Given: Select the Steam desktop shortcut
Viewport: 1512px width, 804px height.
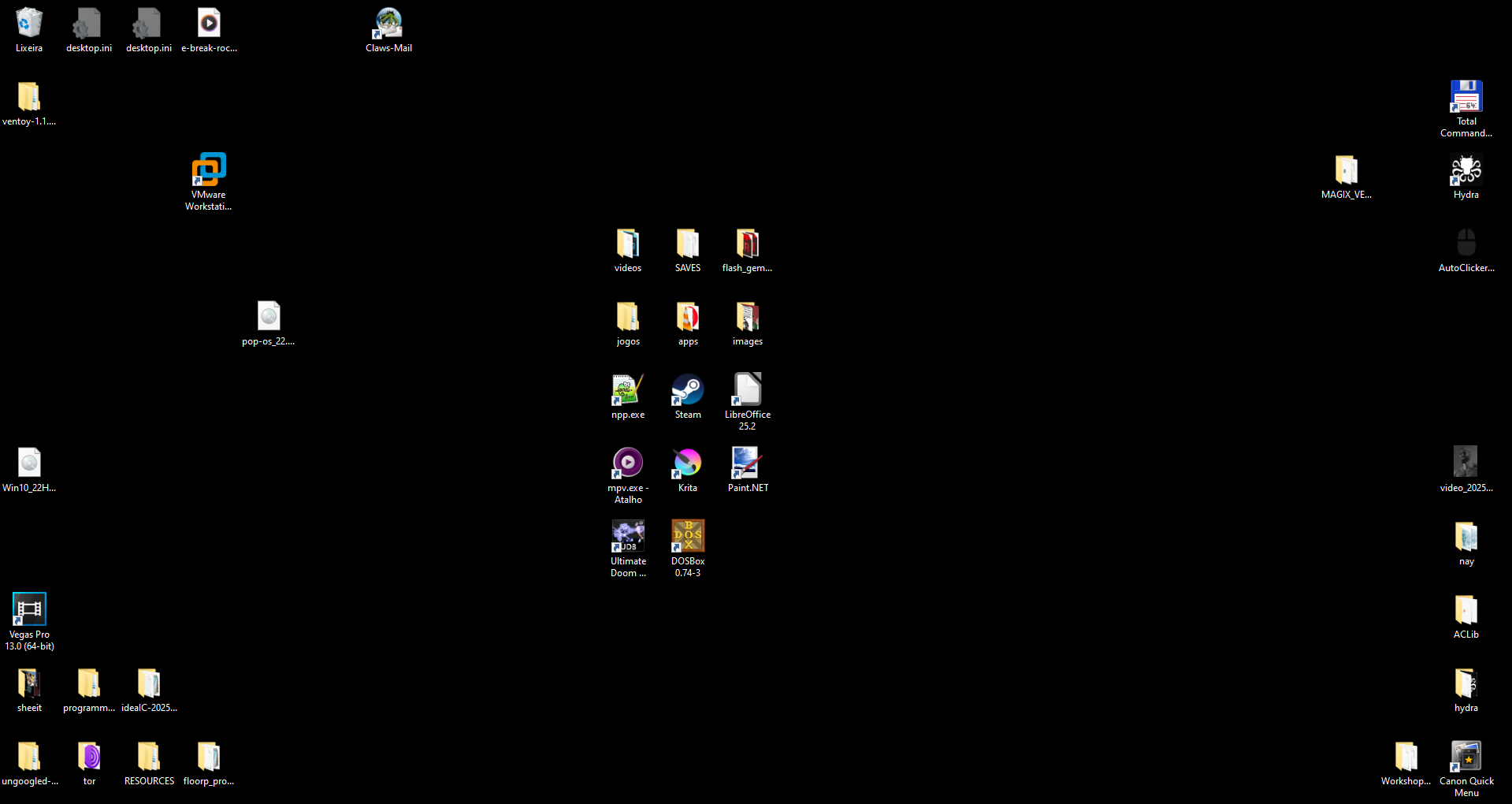Looking at the screenshot, I should [687, 390].
